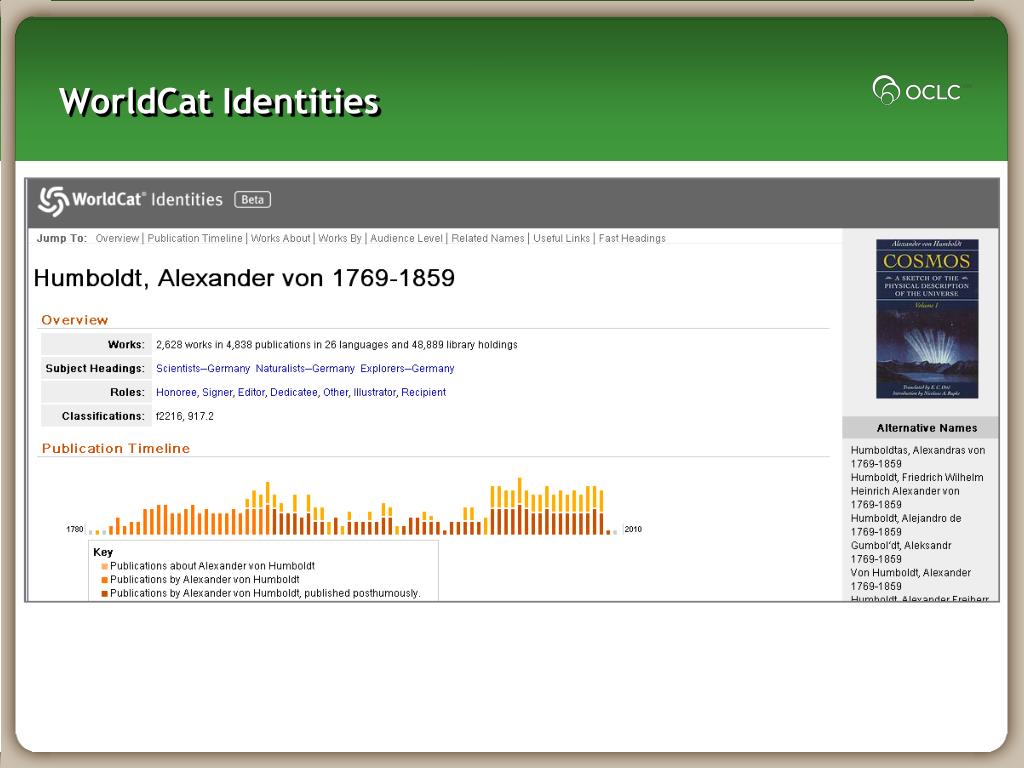The width and height of the screenshot is (1024, 768).
Task: Jump to Audience Level section
Action: 406,238
